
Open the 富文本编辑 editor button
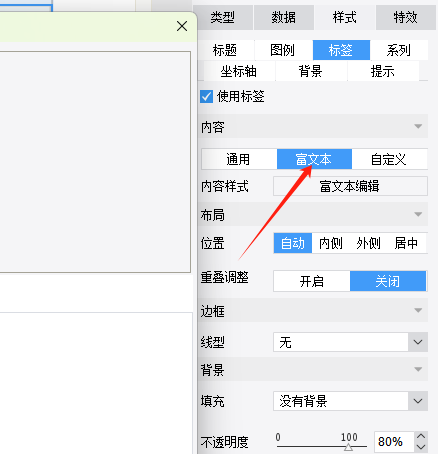(x=350, y=186)
